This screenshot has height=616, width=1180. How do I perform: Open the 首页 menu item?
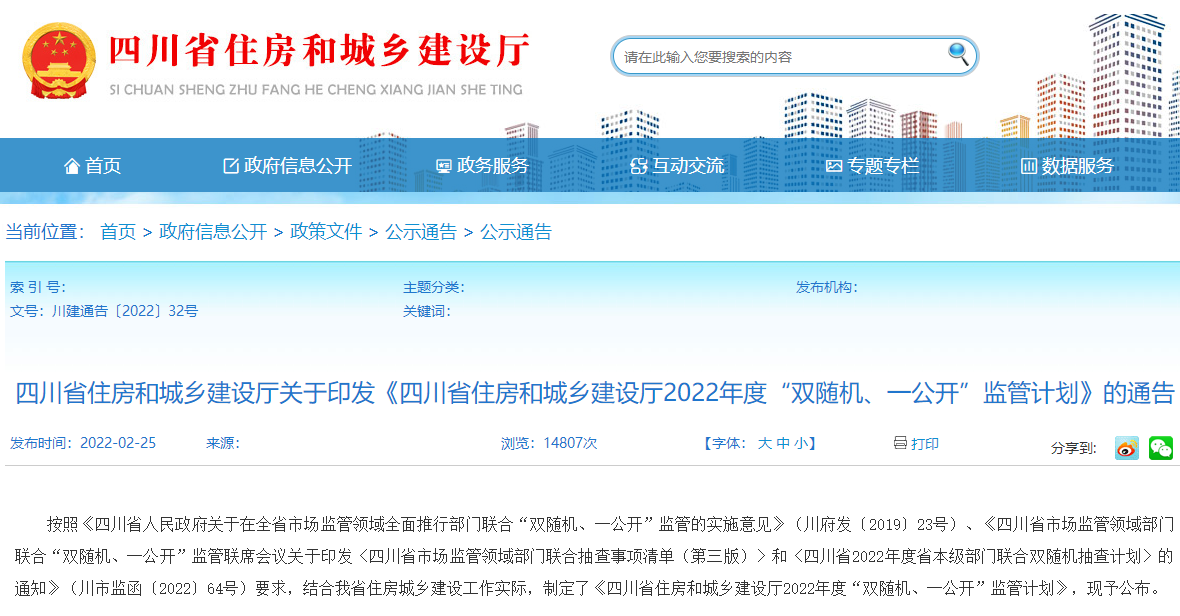point(100,165)
